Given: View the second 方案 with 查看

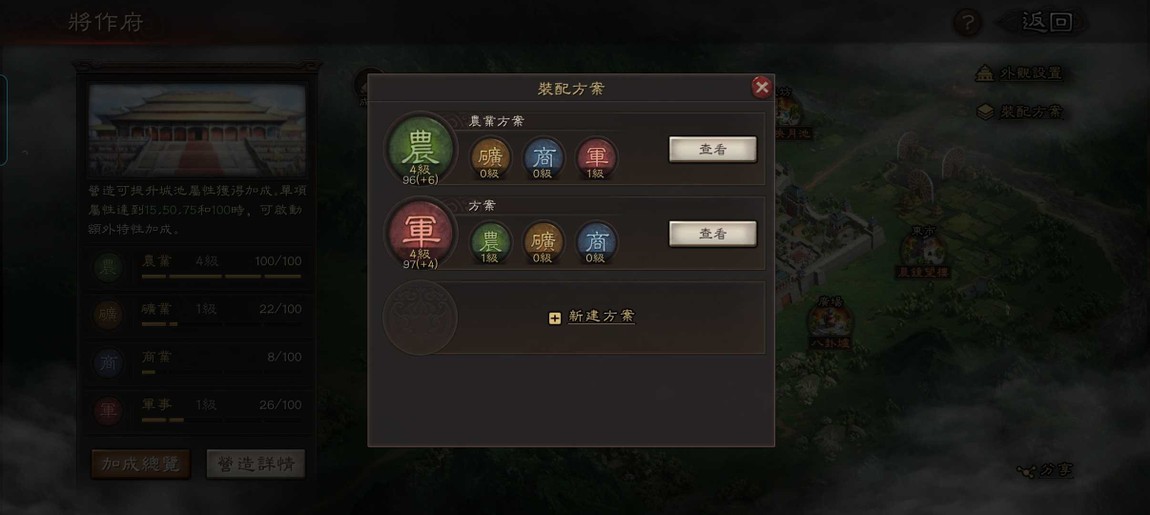Looking at the screenshot, I should (x=712, y=233).
